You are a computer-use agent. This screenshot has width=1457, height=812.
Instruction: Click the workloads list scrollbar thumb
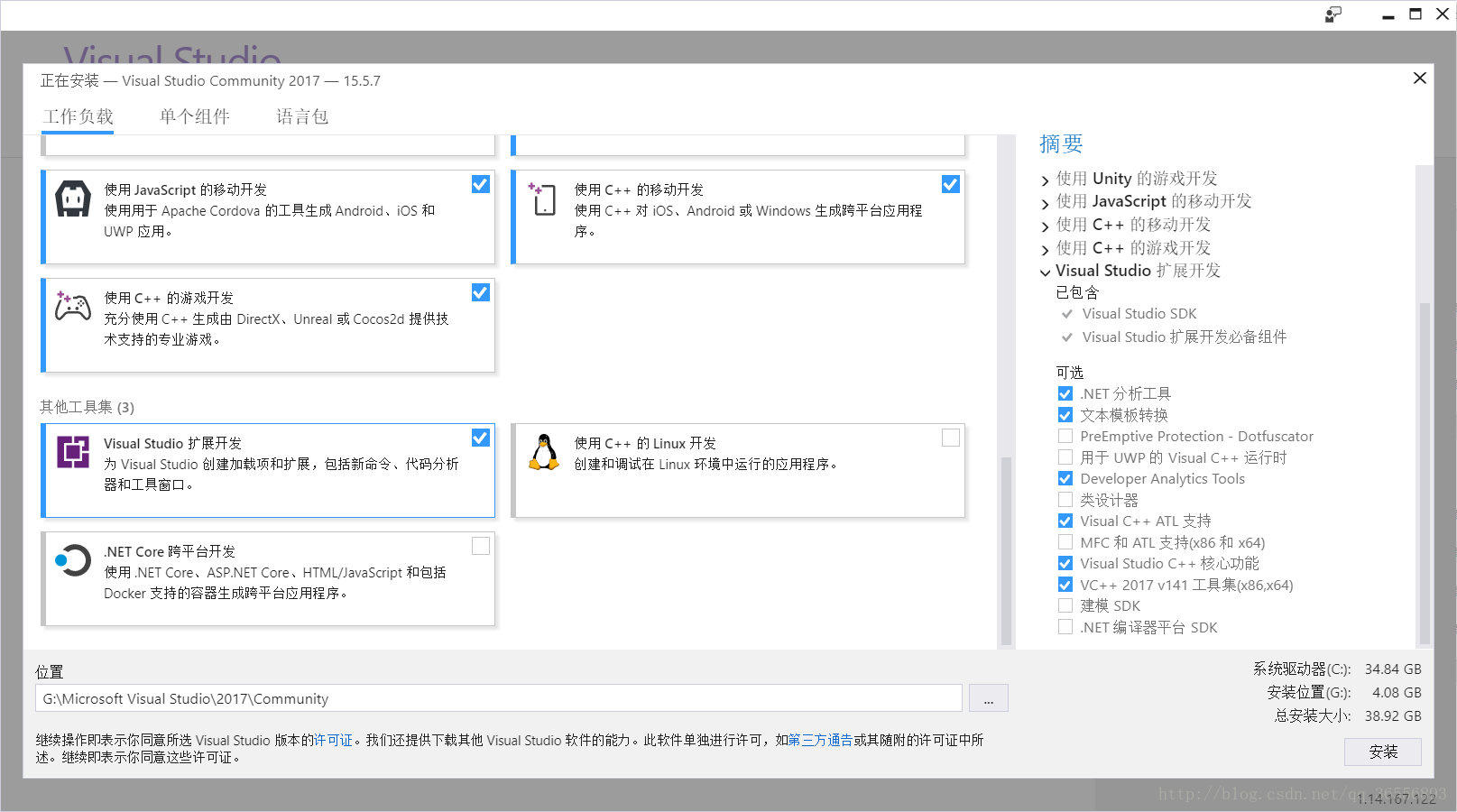[x=1006, y=551]
